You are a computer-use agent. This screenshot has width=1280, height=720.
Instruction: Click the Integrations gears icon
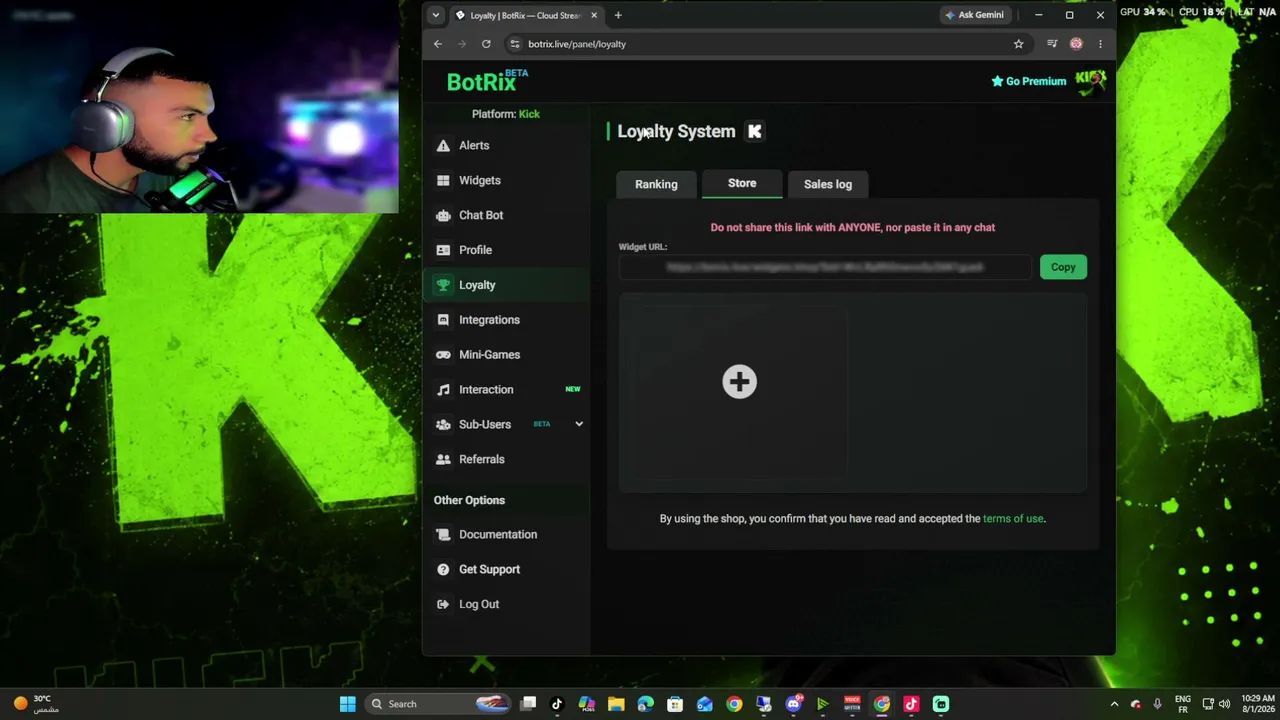click(443, 321)
